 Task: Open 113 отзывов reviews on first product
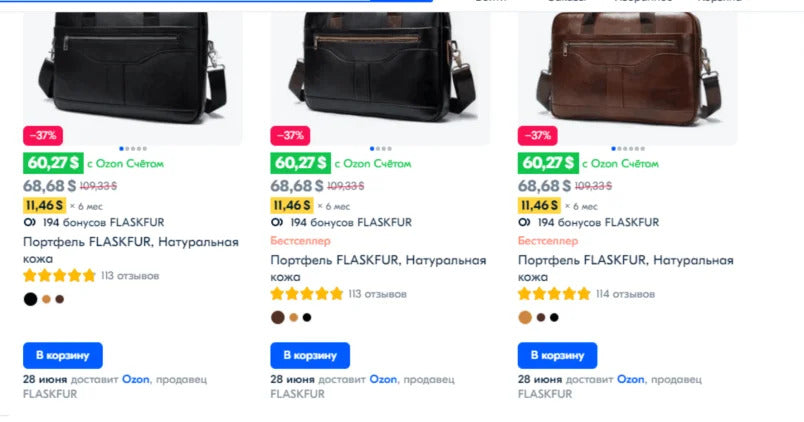(130, 276)
